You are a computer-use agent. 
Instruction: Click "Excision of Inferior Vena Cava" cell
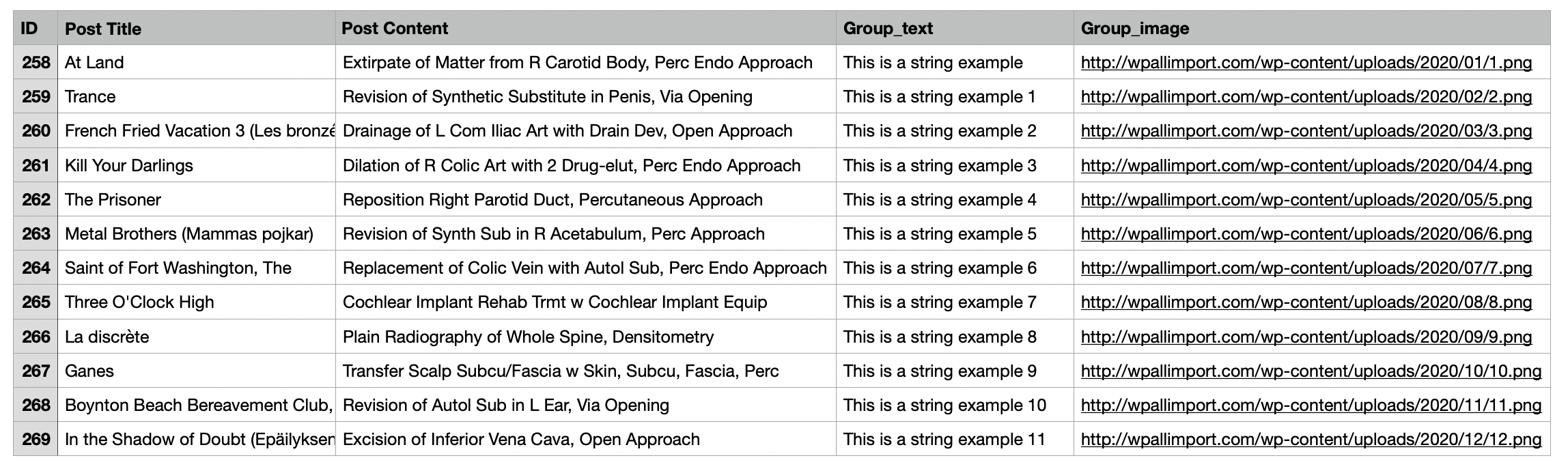(x=521, y=440)
